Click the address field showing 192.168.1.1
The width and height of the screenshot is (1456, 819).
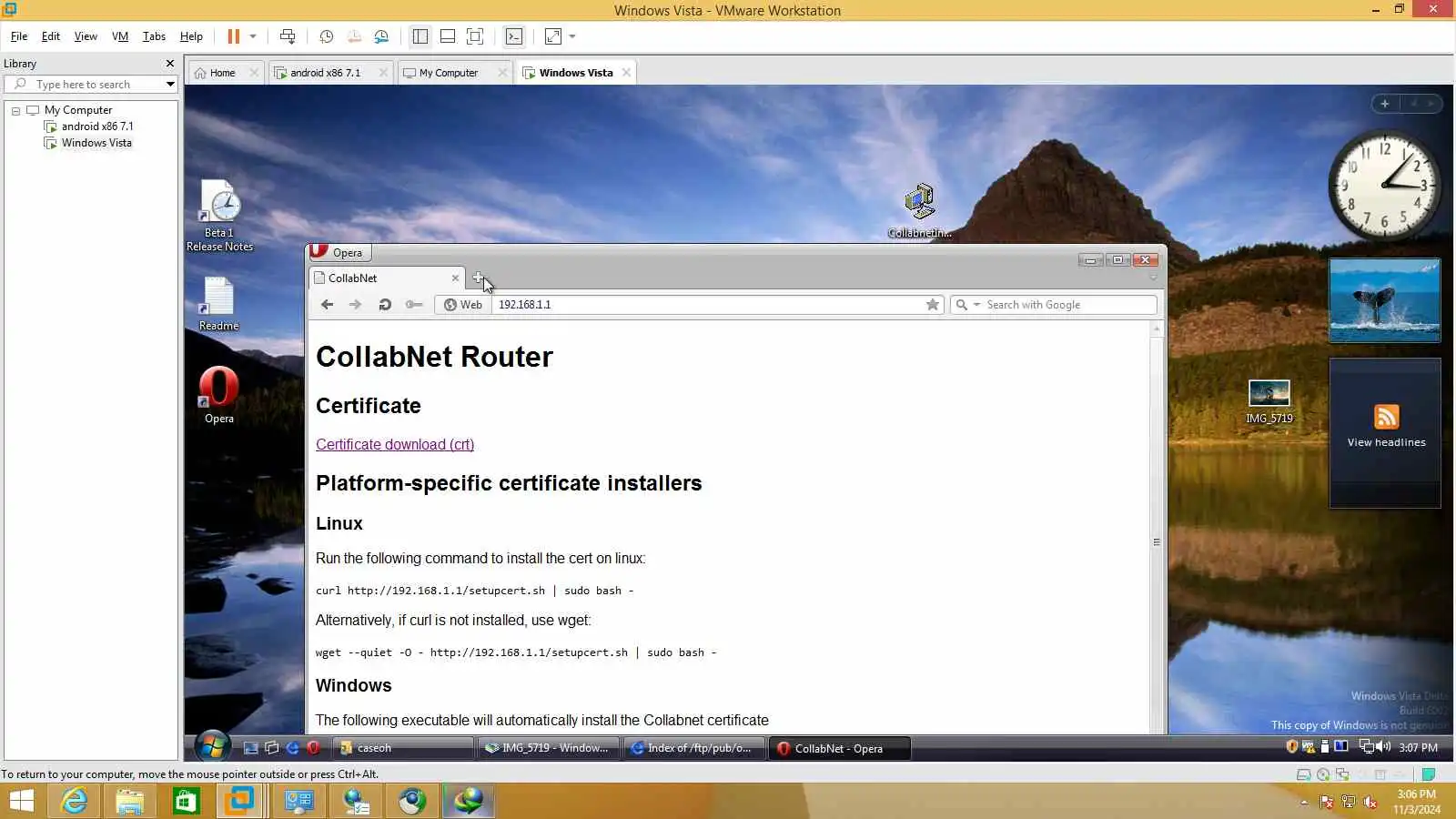coord(708,305)
